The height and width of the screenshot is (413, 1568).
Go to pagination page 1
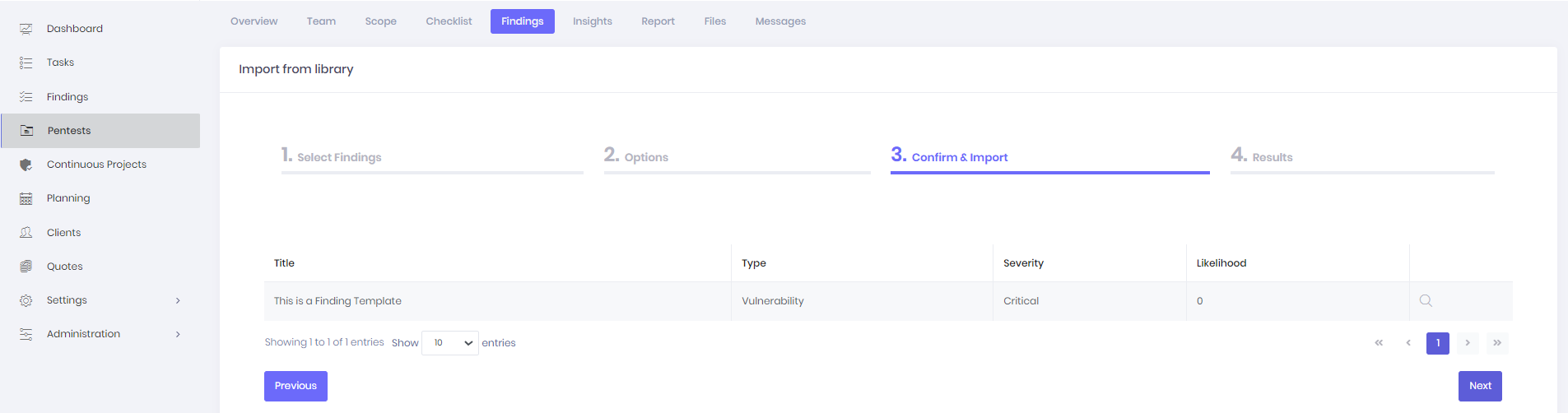[x=1438, y=343]
